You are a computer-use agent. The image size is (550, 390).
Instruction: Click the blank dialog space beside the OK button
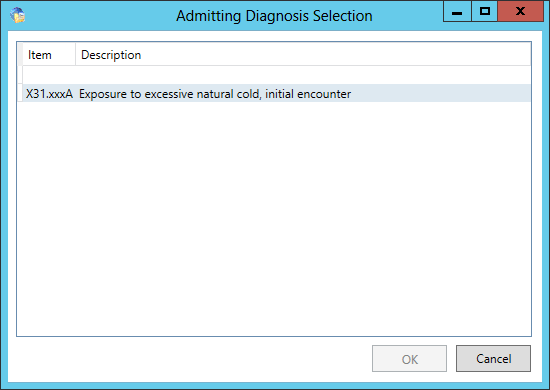coord(189,358)
